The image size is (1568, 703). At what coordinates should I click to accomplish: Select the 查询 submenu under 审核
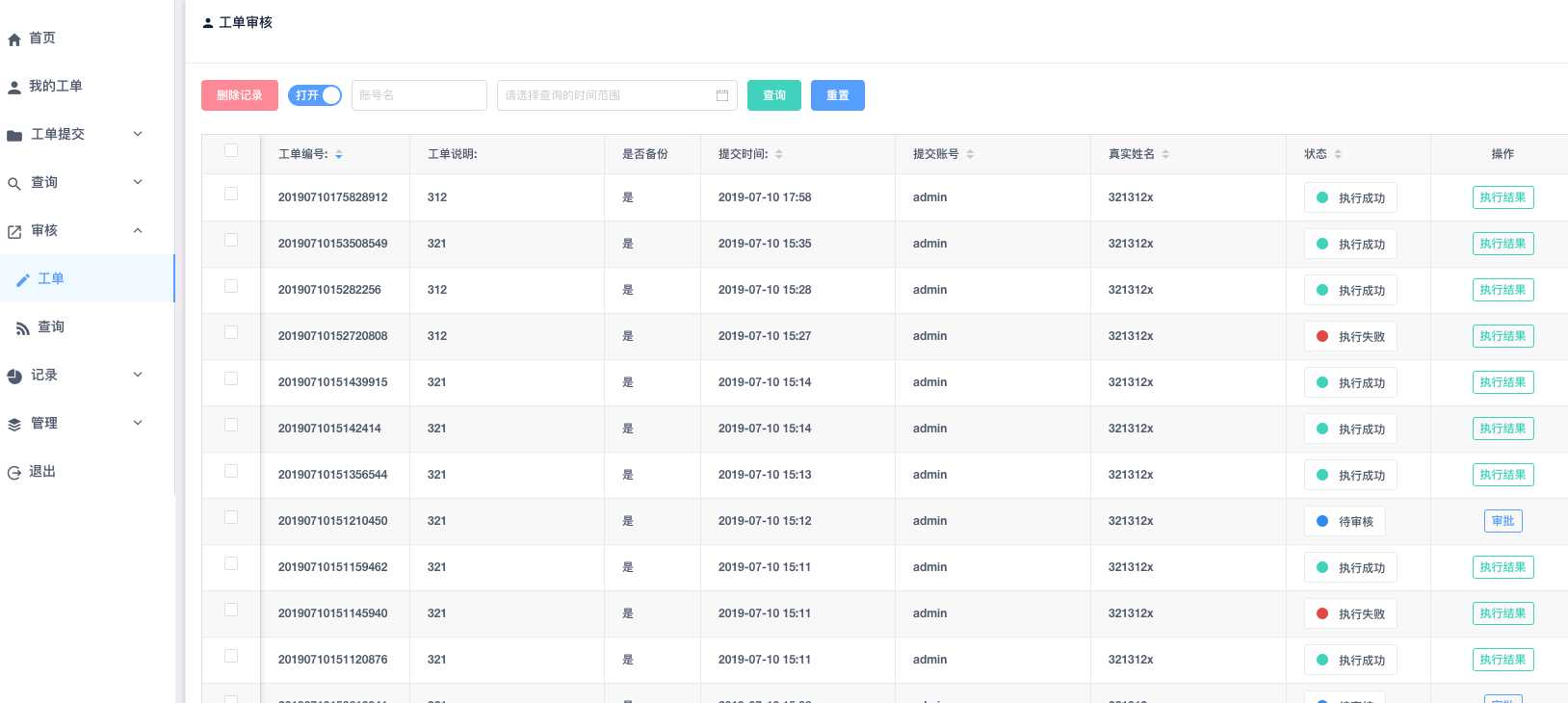(87, 326)
